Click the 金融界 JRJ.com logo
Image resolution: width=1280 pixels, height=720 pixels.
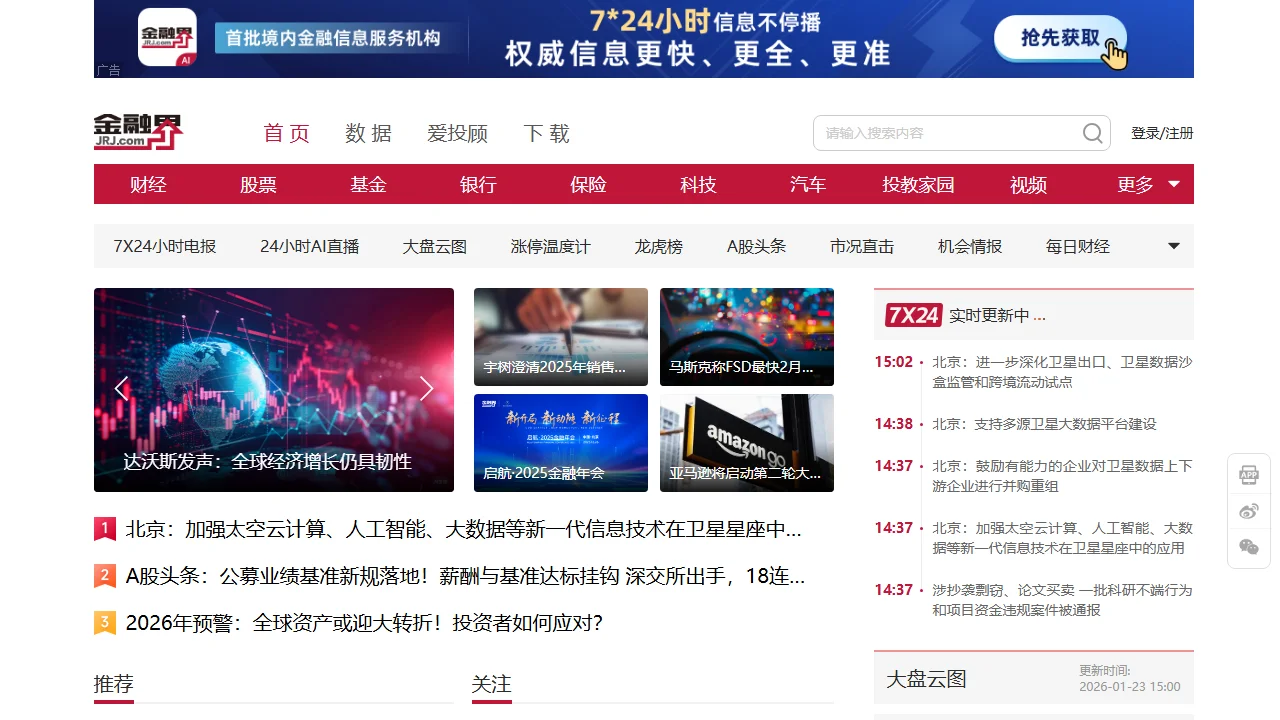click(x=138, y=132)
